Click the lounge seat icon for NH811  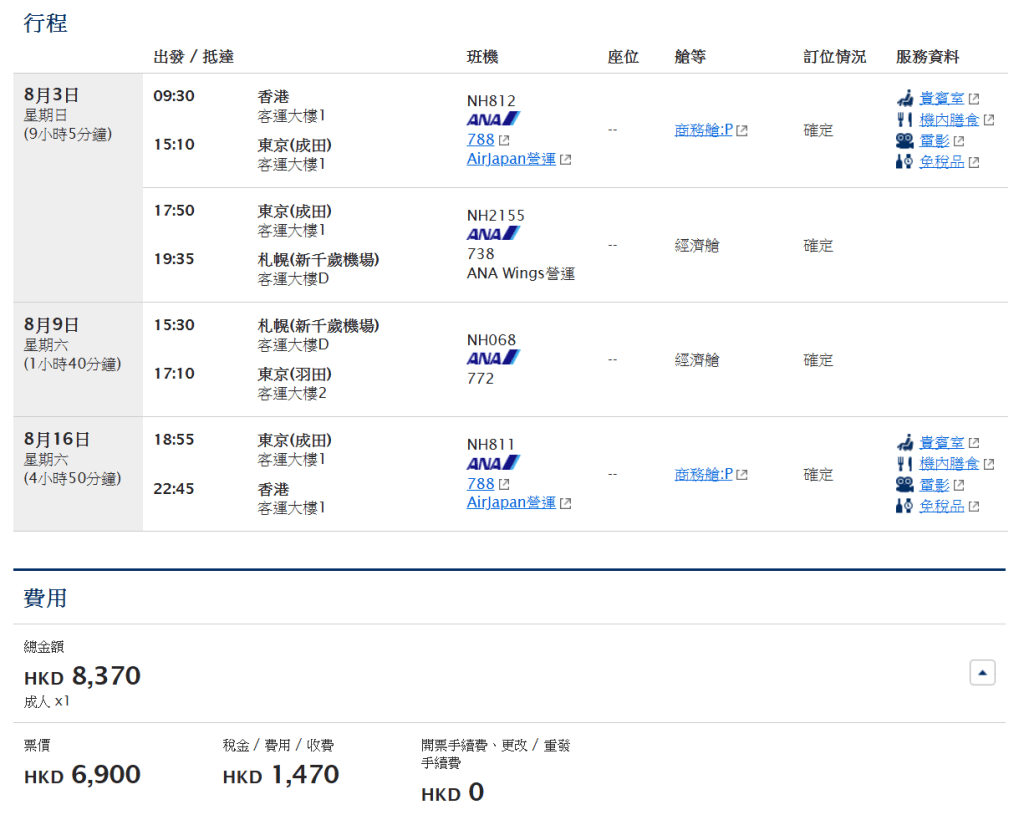click(x=904, y=443)
